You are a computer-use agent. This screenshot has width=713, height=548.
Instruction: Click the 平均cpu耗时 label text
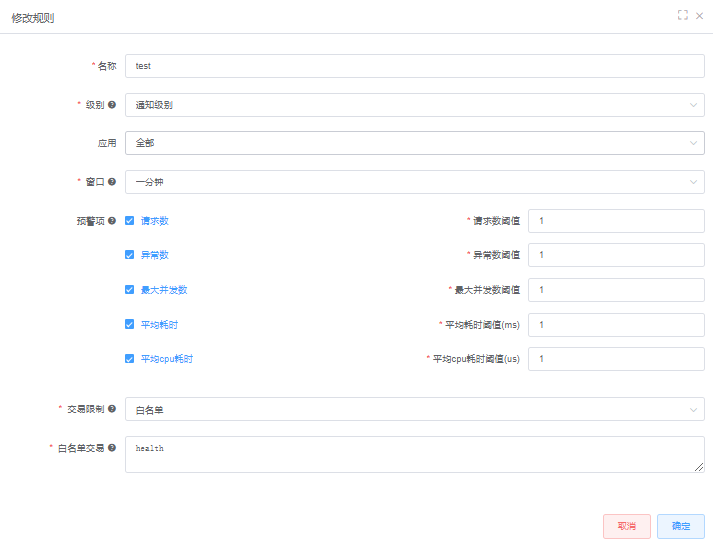(167, 359)
